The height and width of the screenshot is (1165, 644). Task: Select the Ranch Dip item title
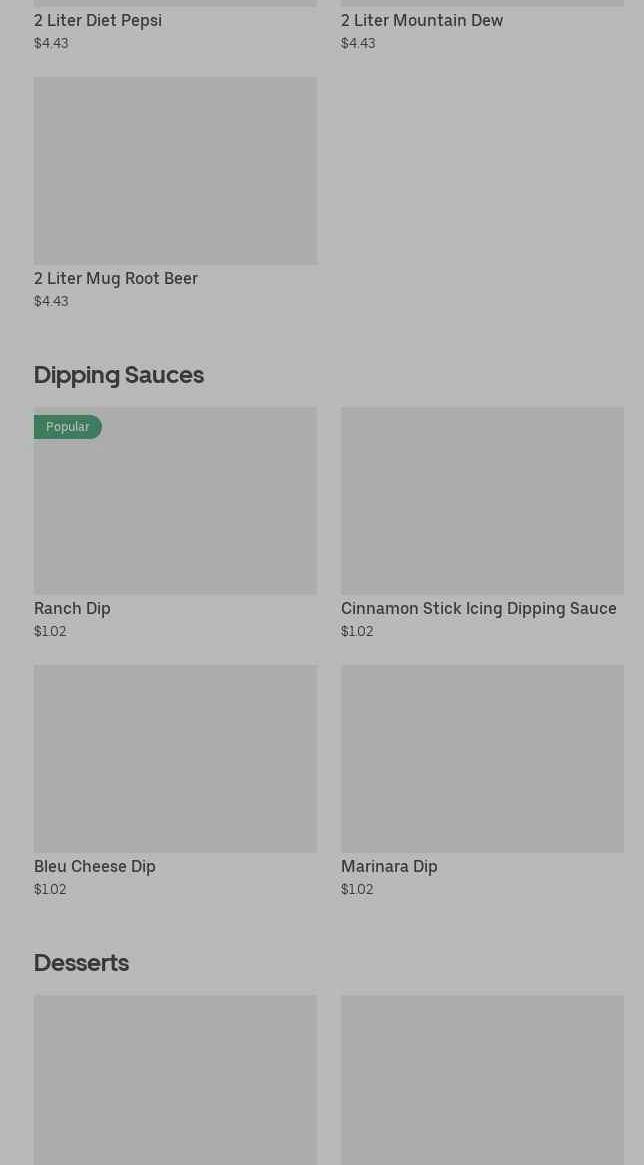click(72, 608)
